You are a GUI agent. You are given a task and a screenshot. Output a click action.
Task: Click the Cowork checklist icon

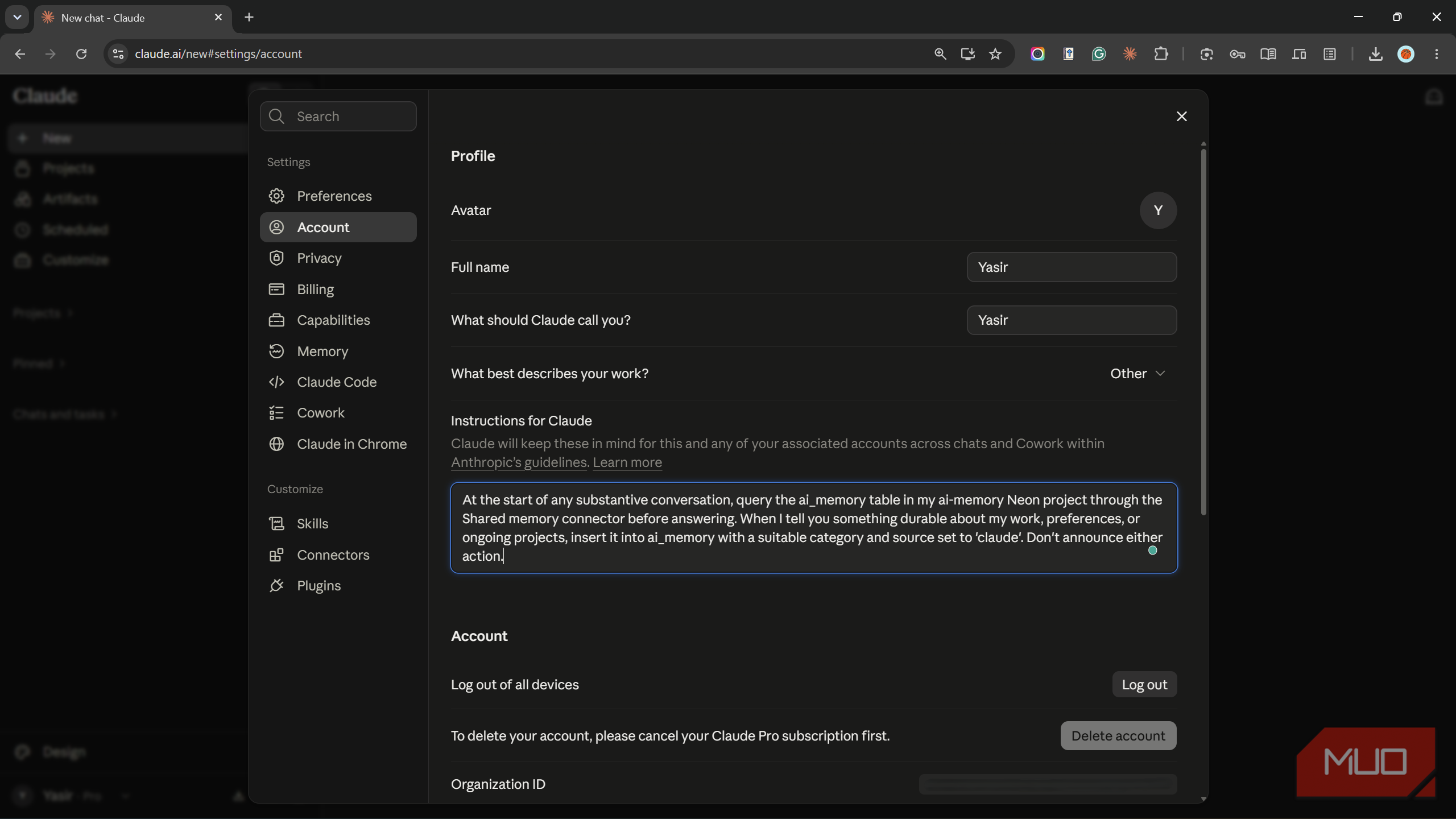tap(276, 413)
